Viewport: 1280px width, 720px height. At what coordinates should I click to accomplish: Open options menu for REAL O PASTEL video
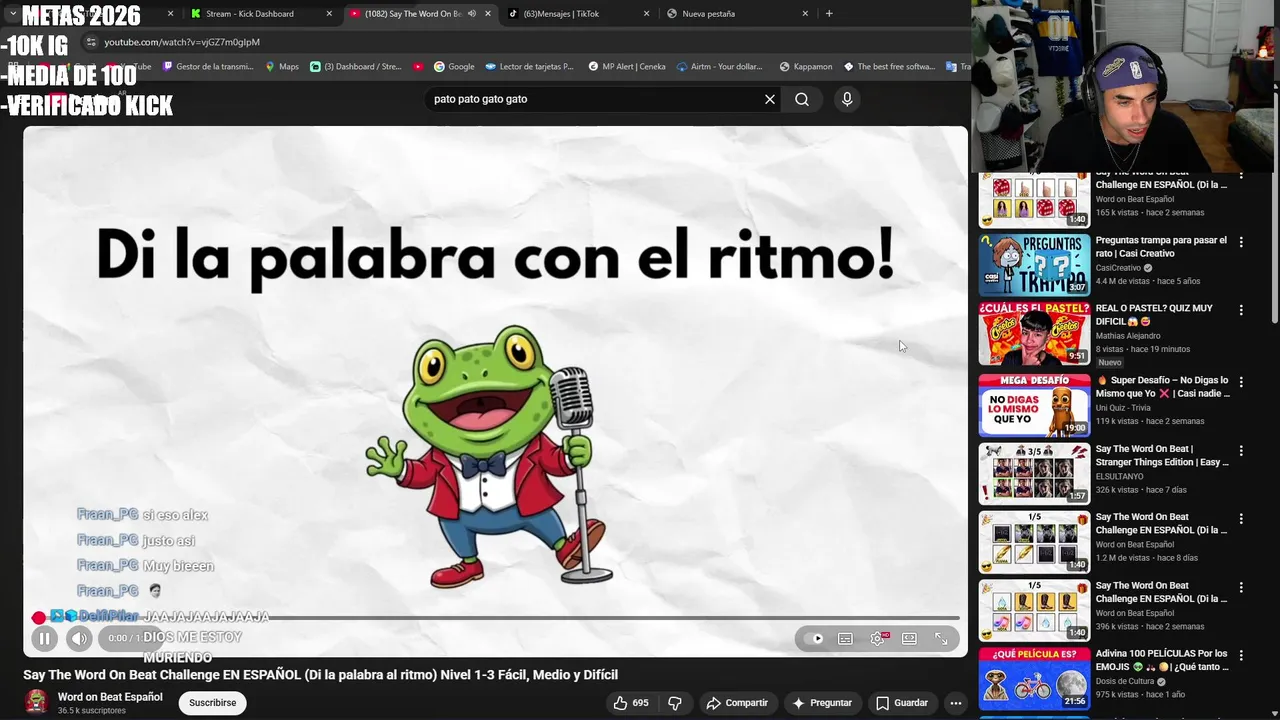coord(1241,310)
